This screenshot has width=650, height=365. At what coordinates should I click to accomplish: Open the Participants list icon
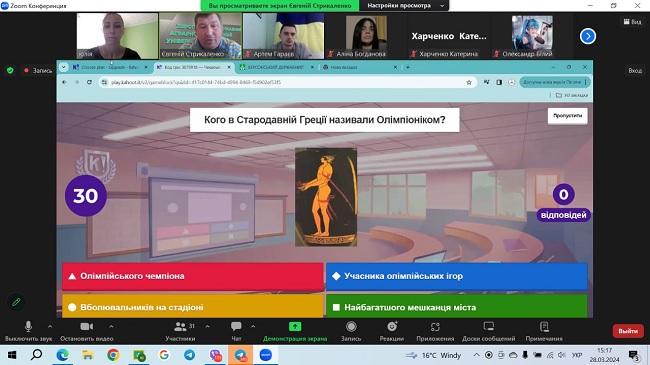pos(180,327)
